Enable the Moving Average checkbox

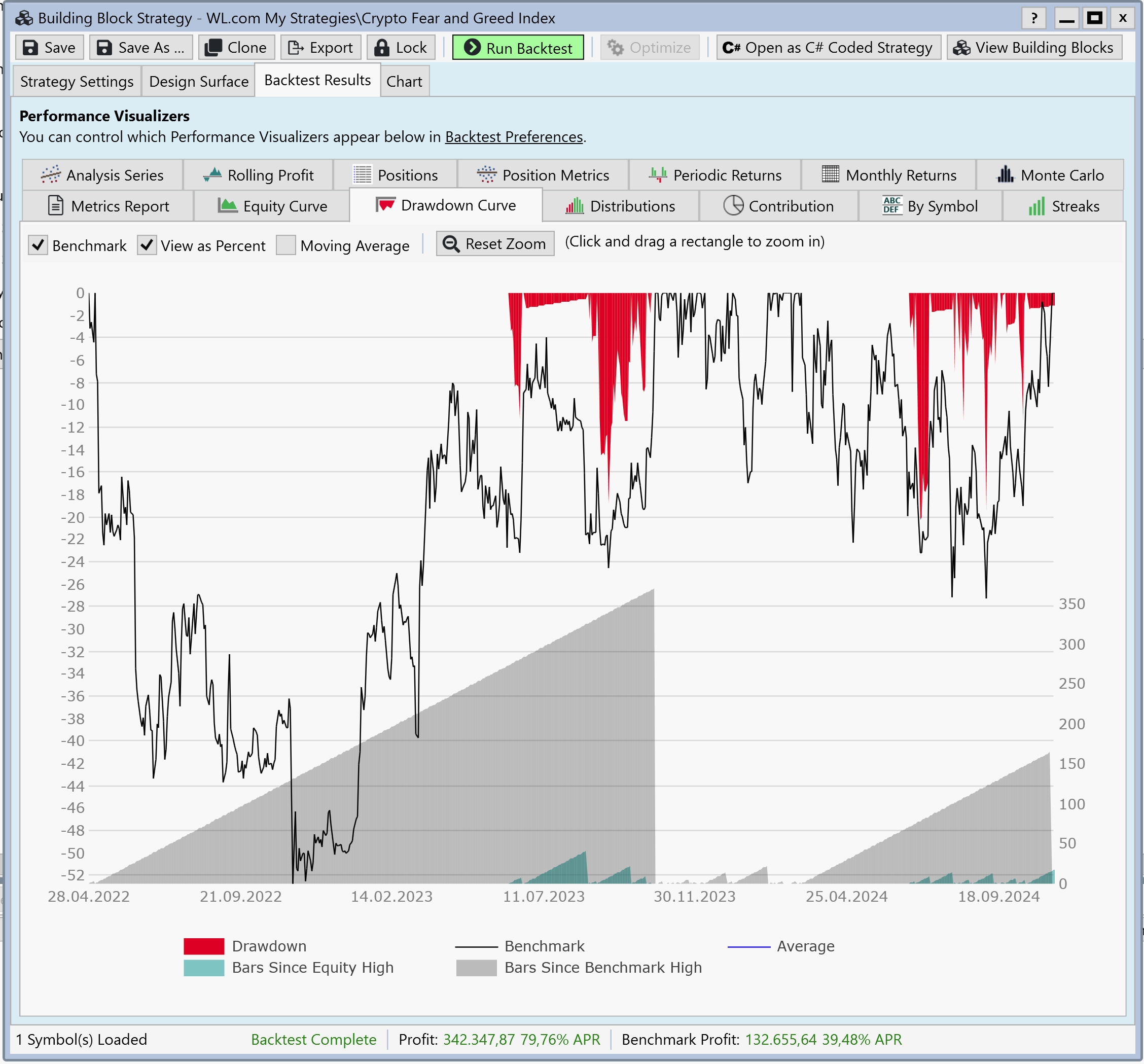coord(286,246)
